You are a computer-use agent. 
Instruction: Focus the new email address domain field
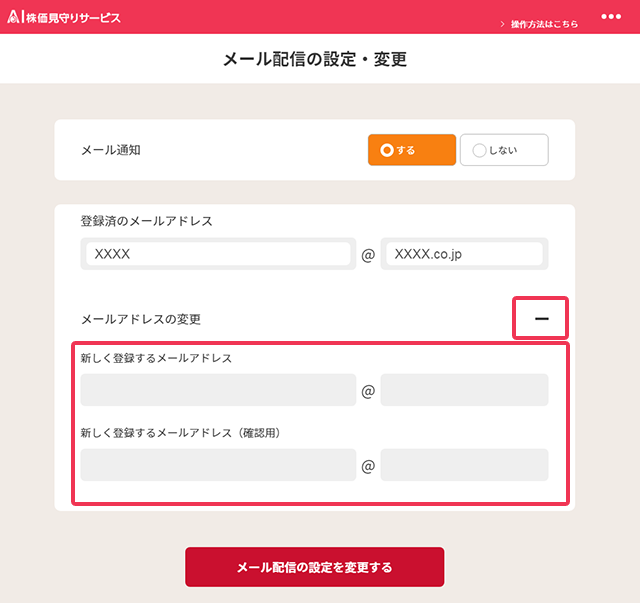click(465, 390)
